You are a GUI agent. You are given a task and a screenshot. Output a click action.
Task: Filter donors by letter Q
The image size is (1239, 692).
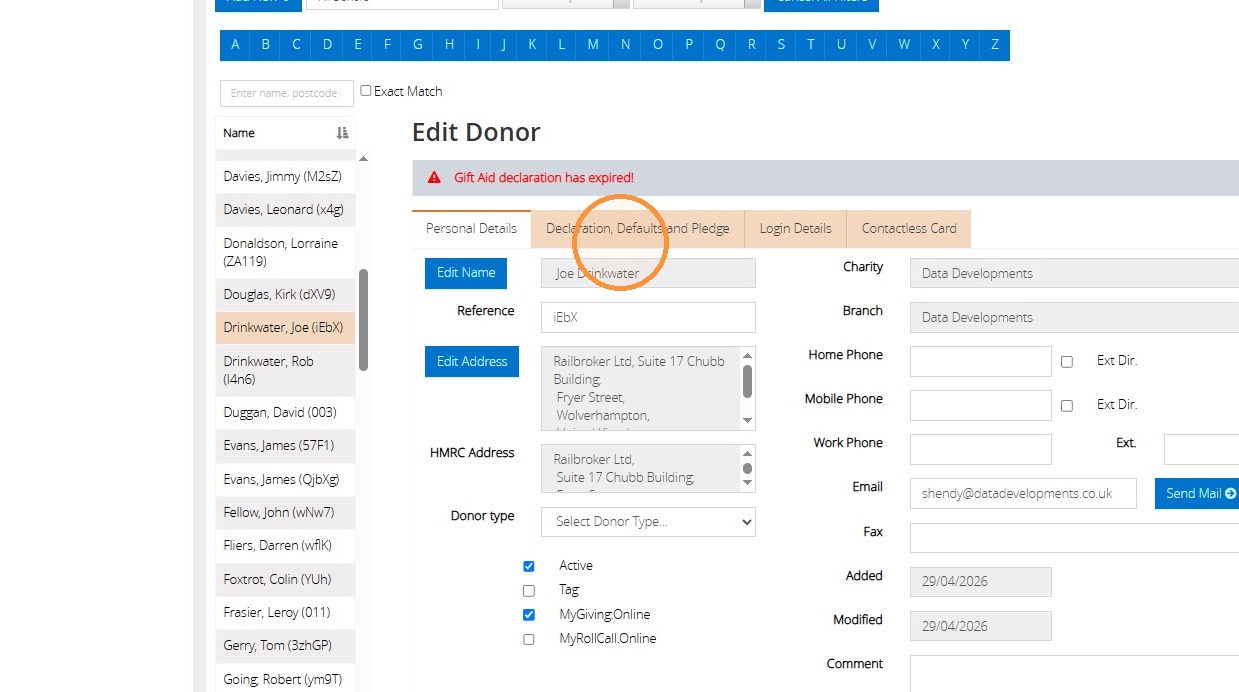pyautogui.click(x=720, y=45)
